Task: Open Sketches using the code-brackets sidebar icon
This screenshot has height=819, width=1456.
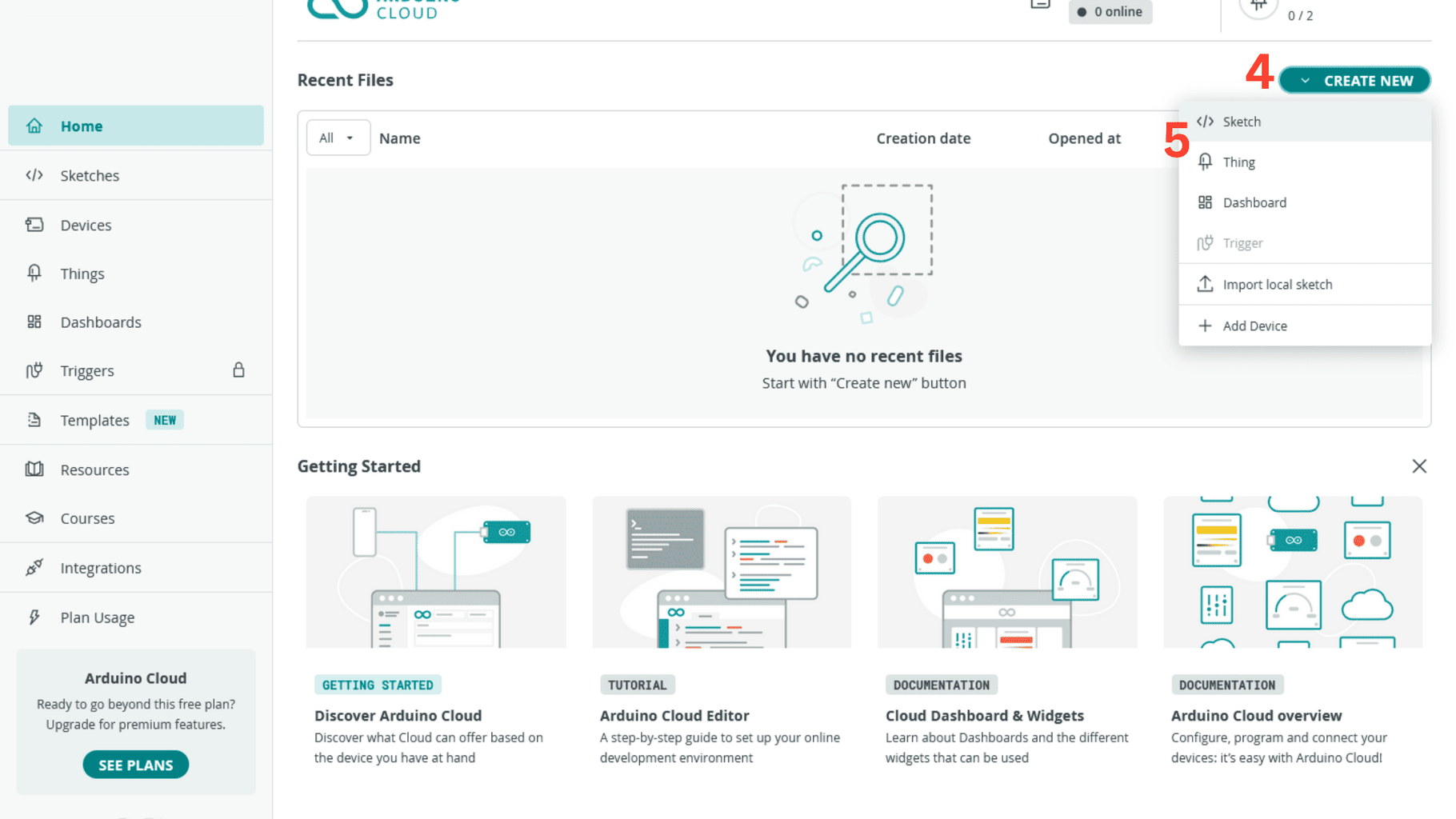Action: (x=34, y=175)
